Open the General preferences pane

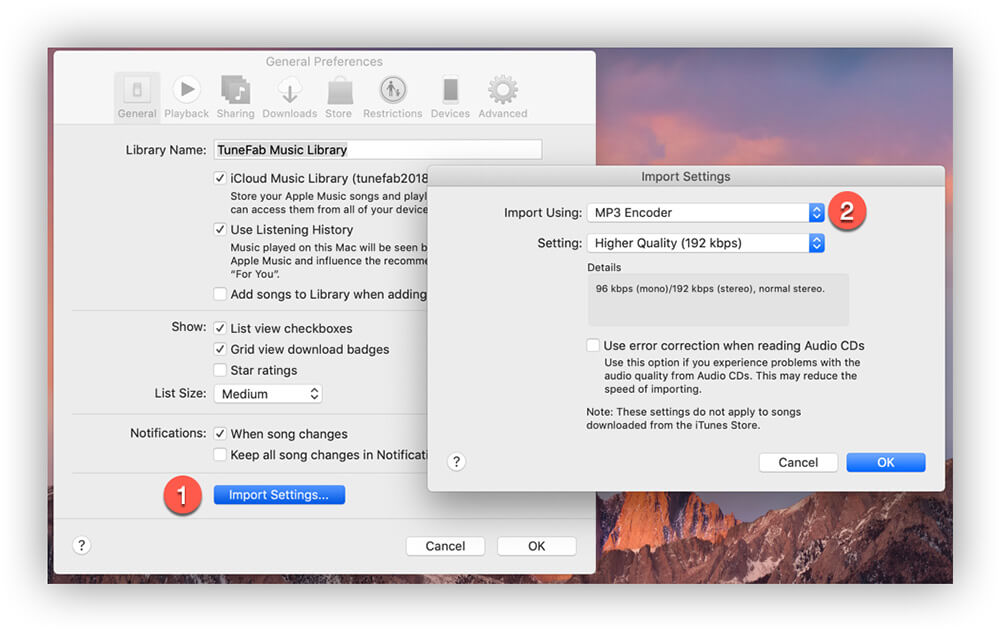[x=137, y=97]
